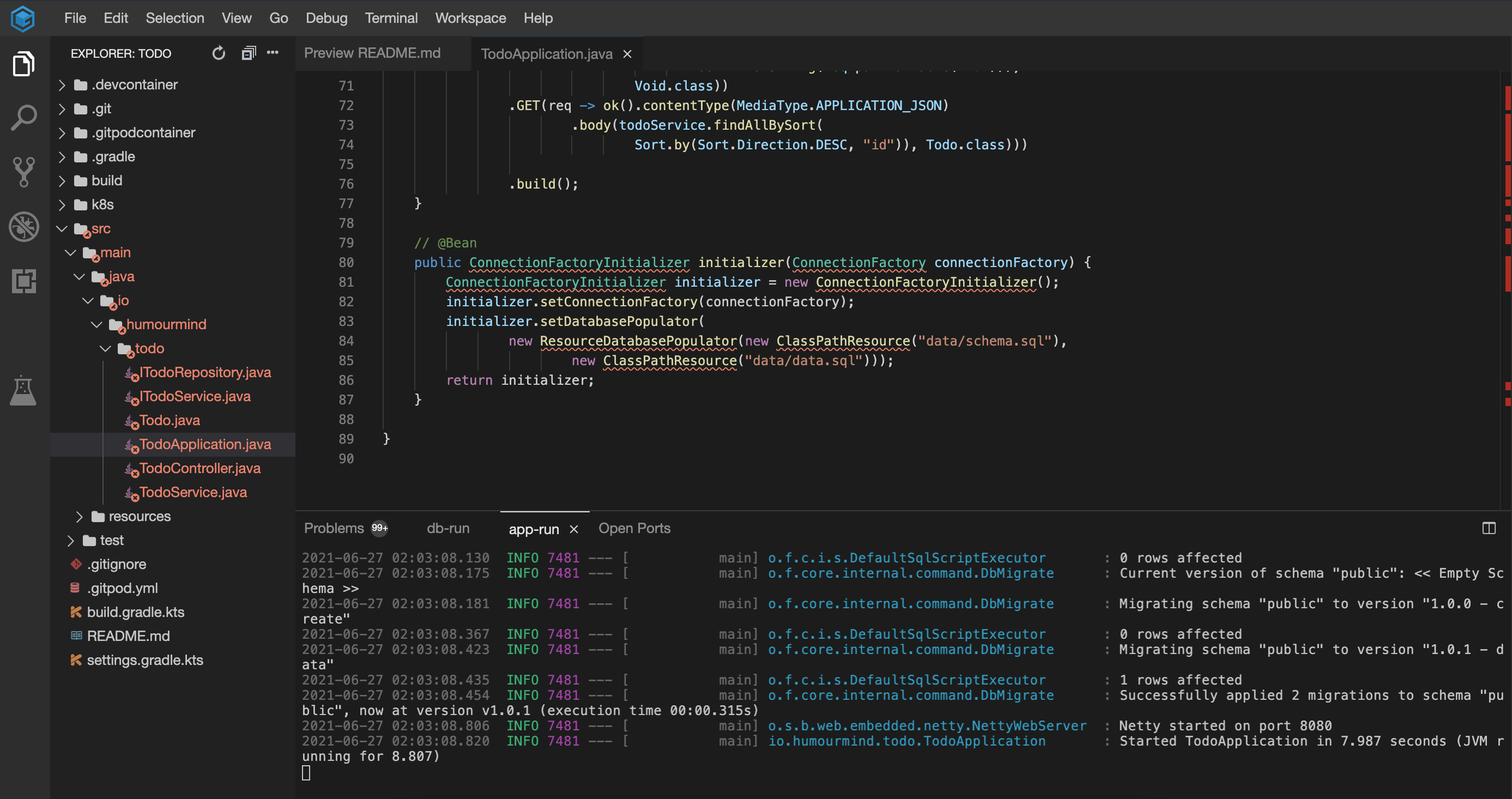Viewport: 1512px width, 799px height.
Task: Open the Terminal menu
Action: (391, 17)
